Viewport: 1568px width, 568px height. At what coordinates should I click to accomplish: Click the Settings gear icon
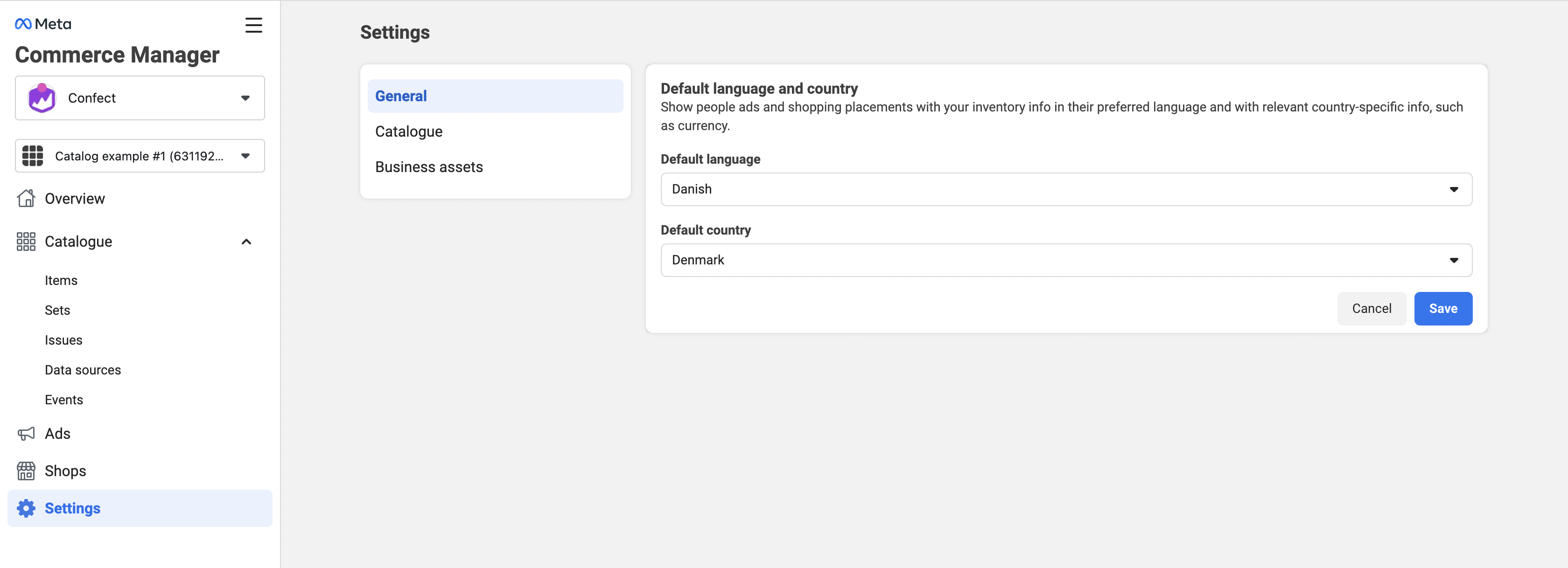click(x=26, y=508)
